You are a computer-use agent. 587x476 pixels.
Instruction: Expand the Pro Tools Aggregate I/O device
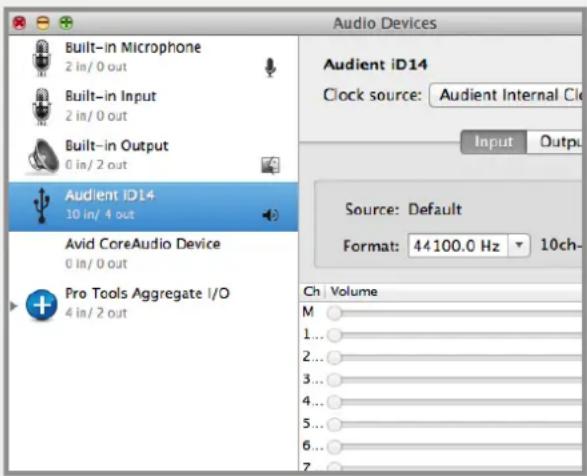(x=14, y=306)
